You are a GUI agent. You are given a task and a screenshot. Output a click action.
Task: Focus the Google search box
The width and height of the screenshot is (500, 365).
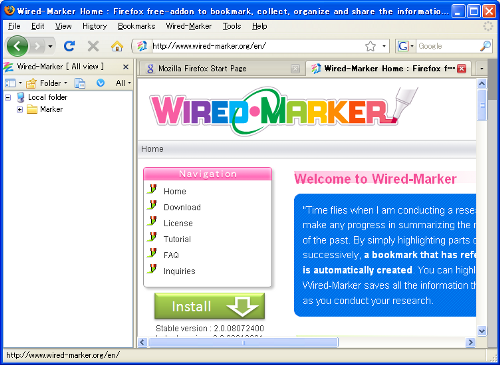click(447, 46)
